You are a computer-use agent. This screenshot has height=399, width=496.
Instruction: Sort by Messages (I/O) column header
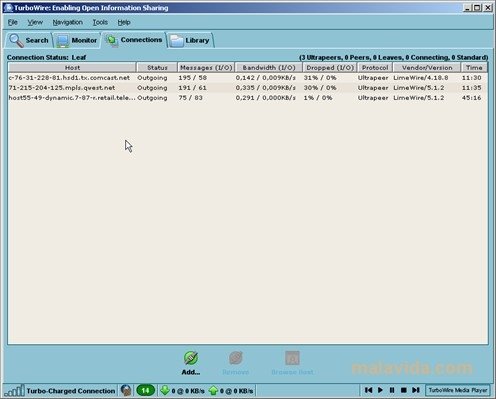(x=206, y=68)
